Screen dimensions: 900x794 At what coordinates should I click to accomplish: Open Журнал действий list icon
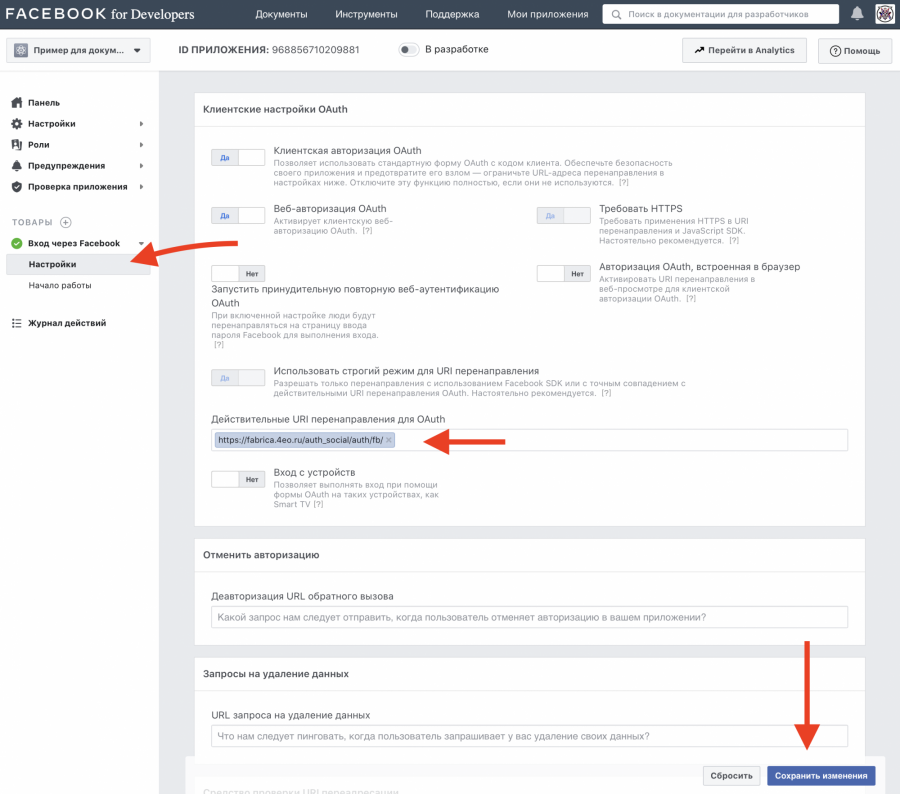point(17,323)
